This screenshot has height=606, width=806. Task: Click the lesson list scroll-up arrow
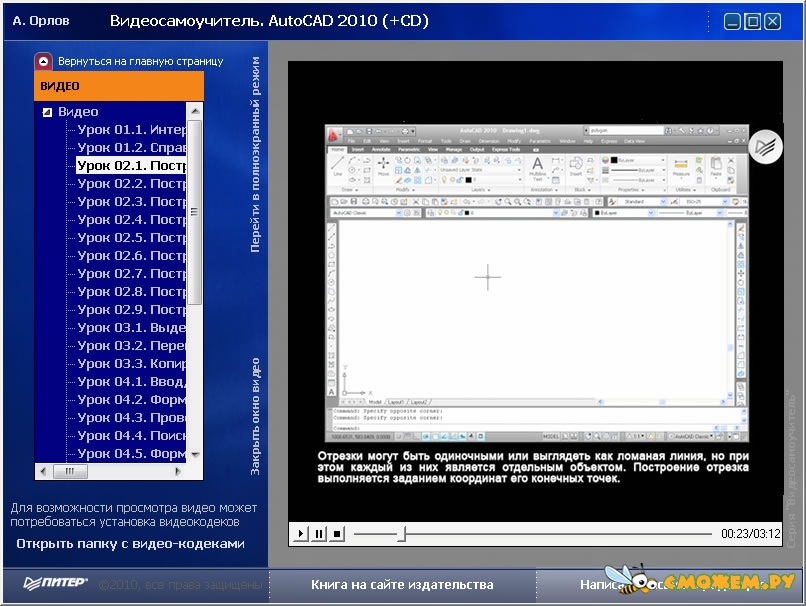(195, 111)
